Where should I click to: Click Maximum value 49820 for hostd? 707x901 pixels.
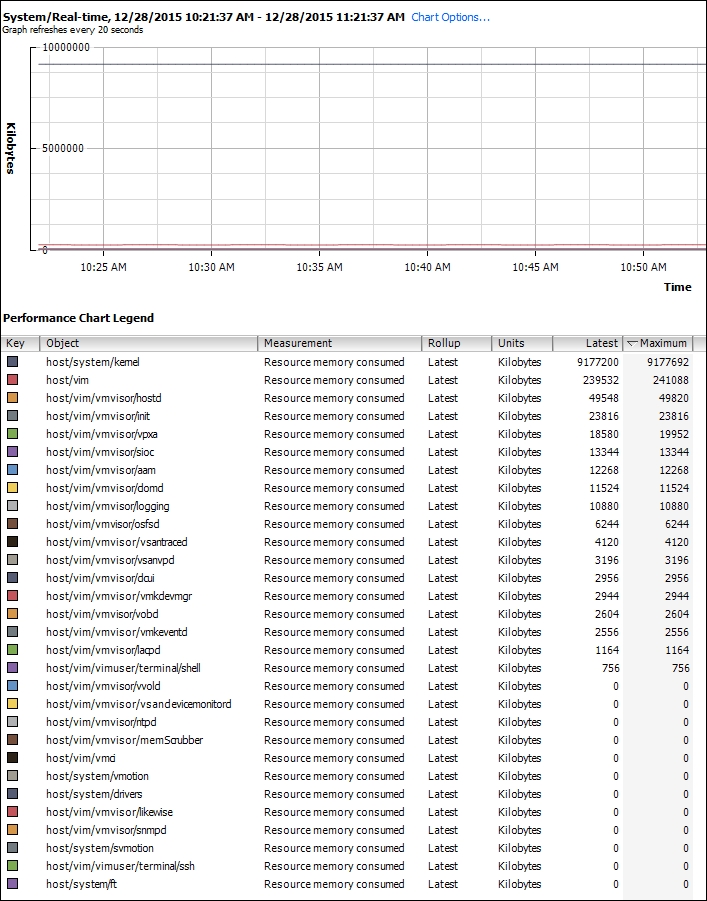click(674, 398)
